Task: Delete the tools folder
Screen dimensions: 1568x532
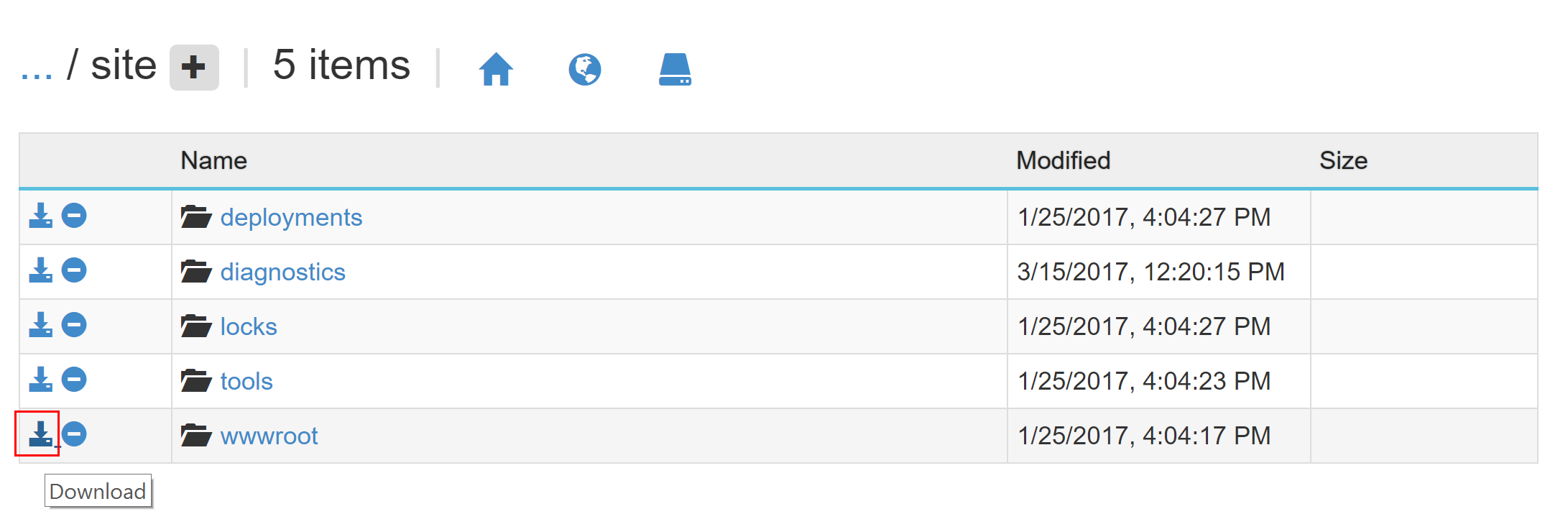Action: 74,380
